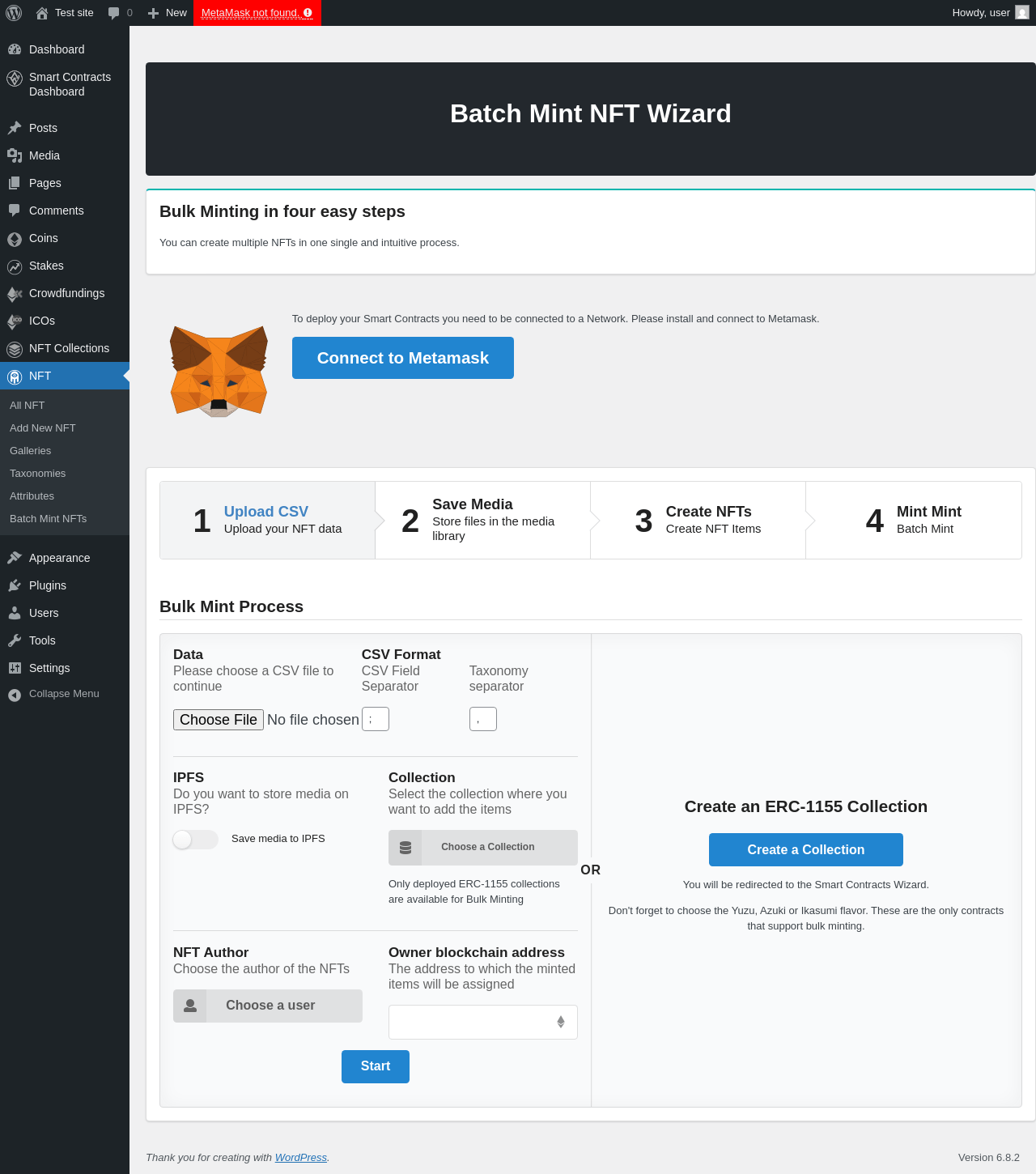The height and width of the screenshot is (1174, 1036).
Task: Click the Taxonomy separator input
Action: 483,719
